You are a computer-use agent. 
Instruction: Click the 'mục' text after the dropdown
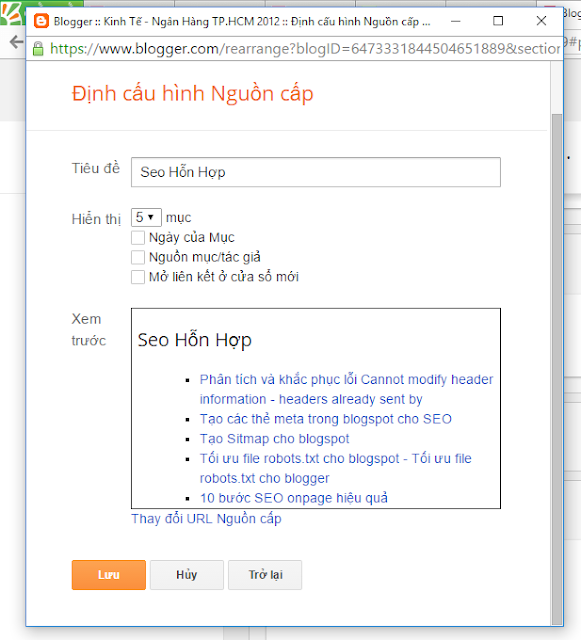[178, 218]
